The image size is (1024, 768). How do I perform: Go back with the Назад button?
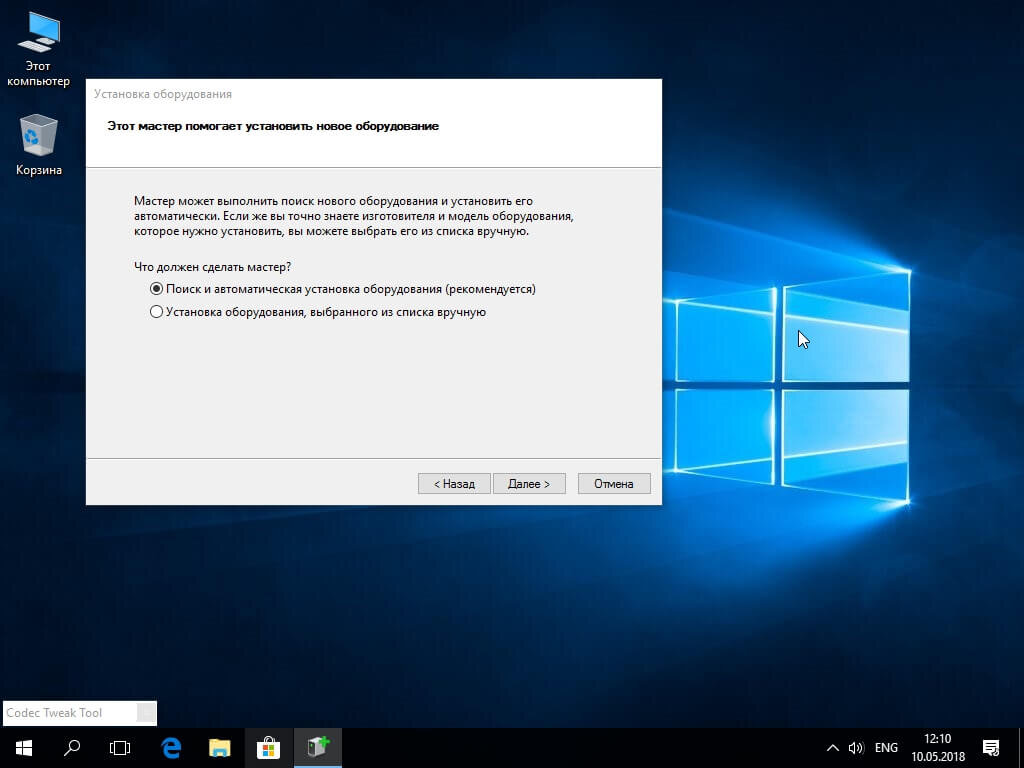[x=454, y=484]
